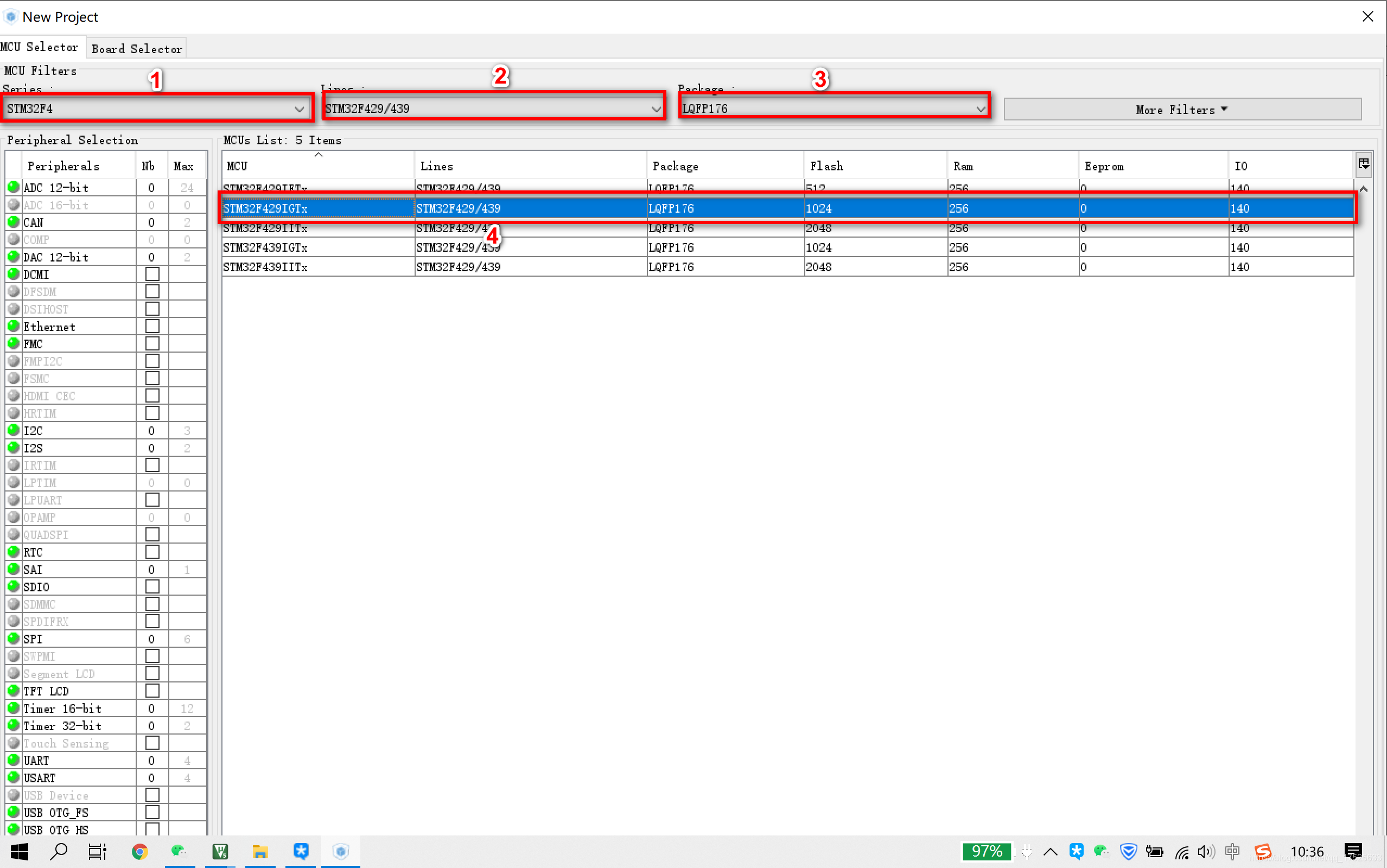1387x868 pixels.
Task: Select the MCU Selector tab
Action: tap(39, 47)
